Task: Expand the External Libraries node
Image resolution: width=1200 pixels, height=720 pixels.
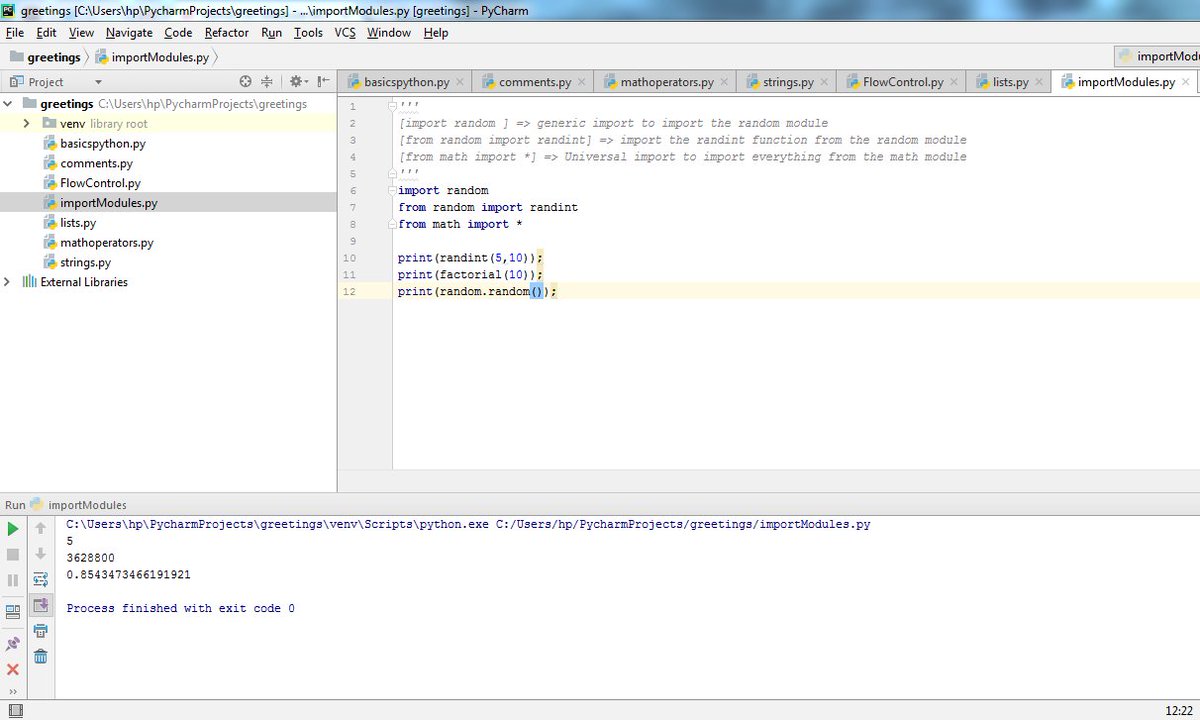Action: tap(8, 282)
